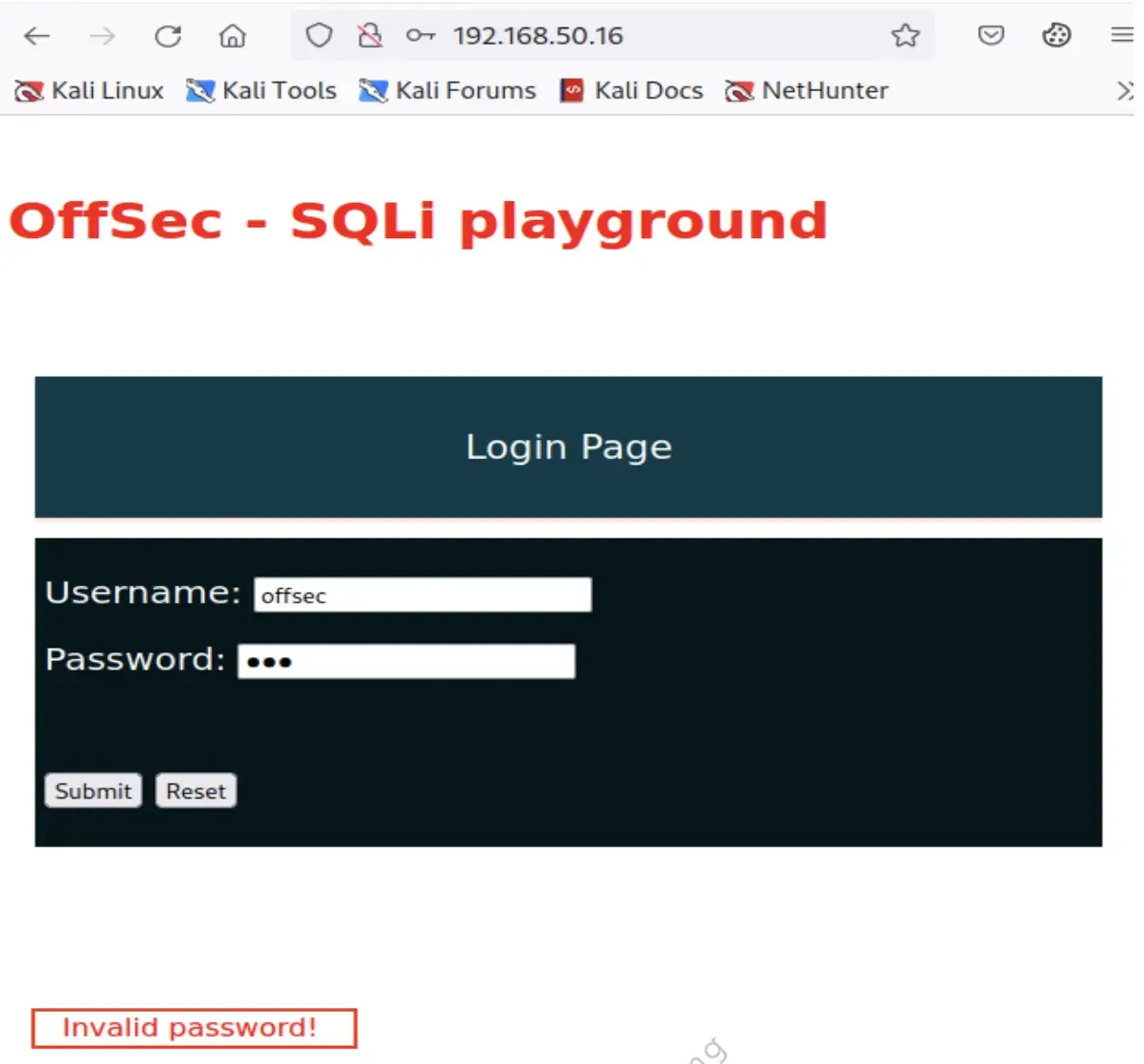Reset the login form fields
Image resolution: width=1144 pixels, height=1064 pixels.
(x=196, y=791)
